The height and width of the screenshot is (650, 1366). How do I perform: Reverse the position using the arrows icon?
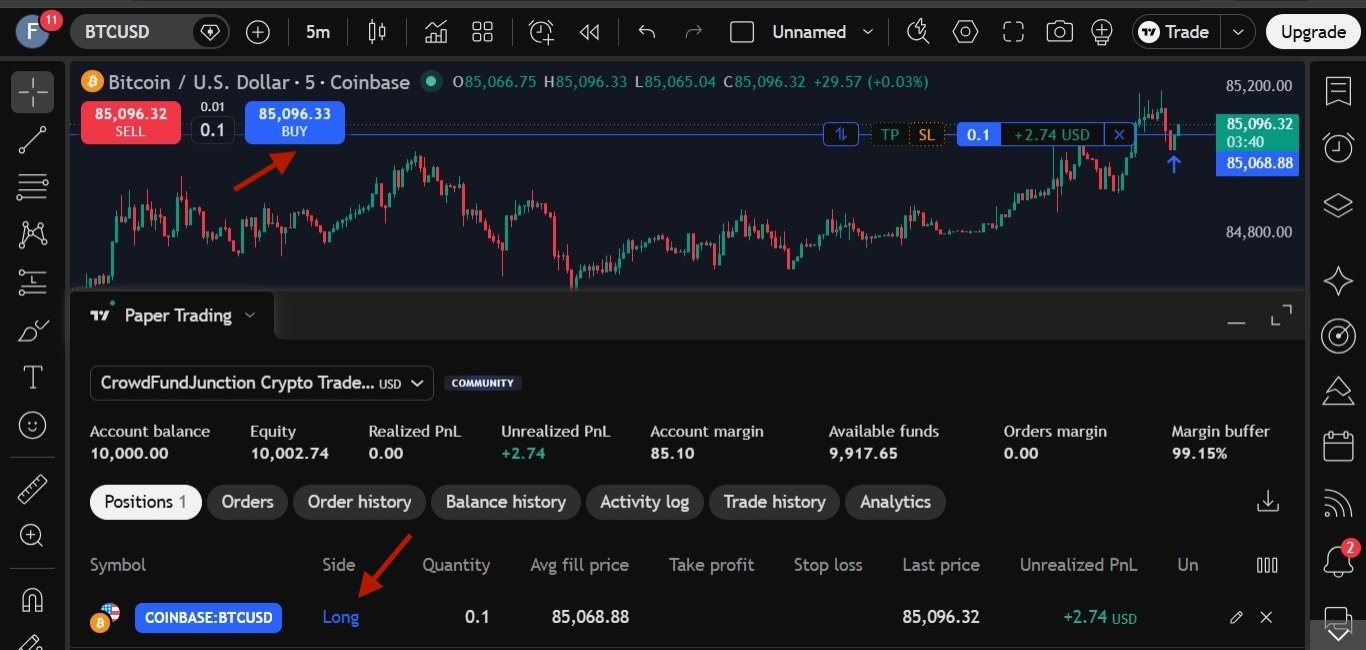[841, 134]
